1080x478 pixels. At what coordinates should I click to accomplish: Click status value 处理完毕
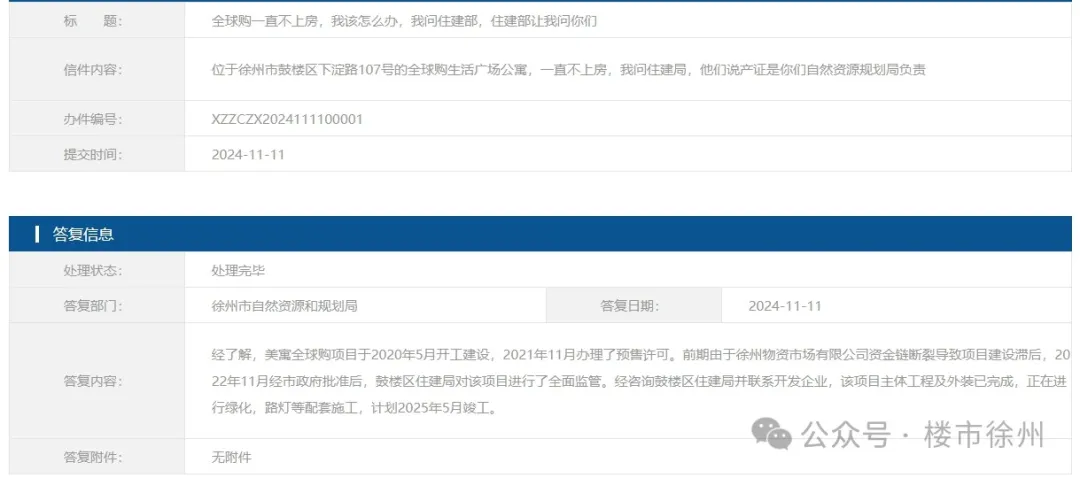tap(238, 271)
